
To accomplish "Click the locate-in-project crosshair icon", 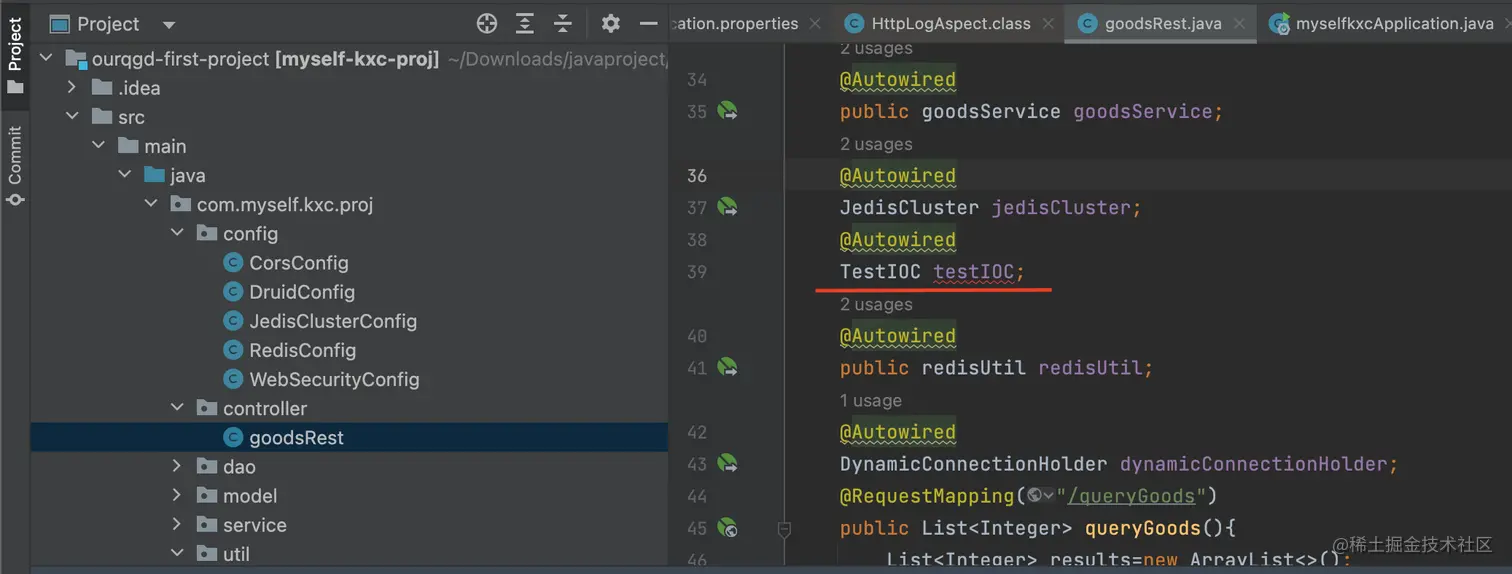I will 487,24.
